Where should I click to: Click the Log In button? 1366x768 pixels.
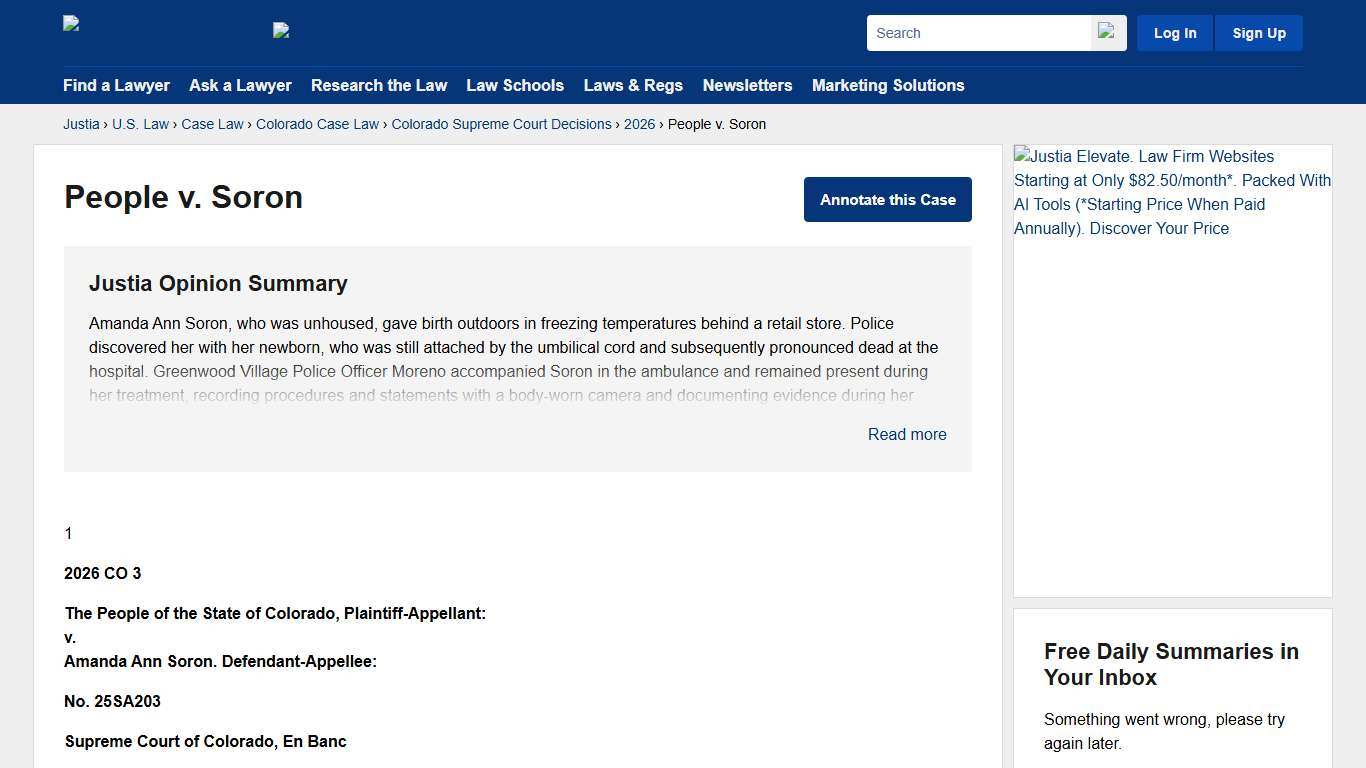pos(1175,32)
